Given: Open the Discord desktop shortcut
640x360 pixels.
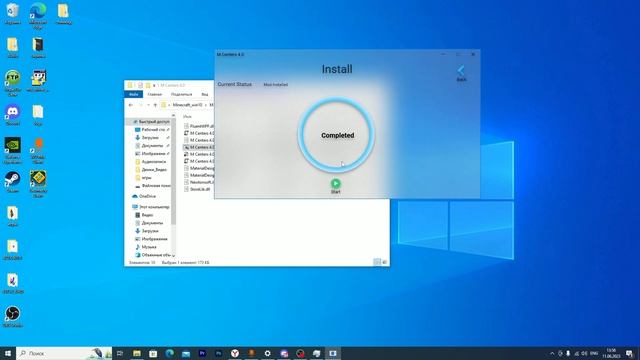Looking at the screenshot, I should click(x=13, y=115).
